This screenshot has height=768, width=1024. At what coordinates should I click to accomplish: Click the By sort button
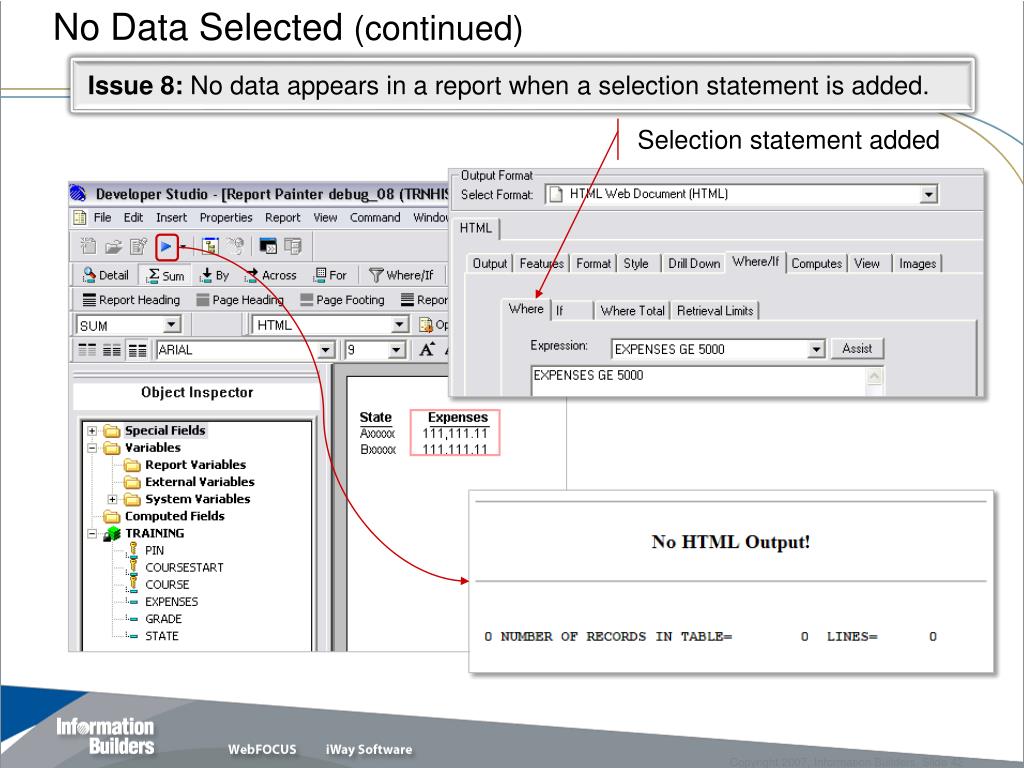214,275
